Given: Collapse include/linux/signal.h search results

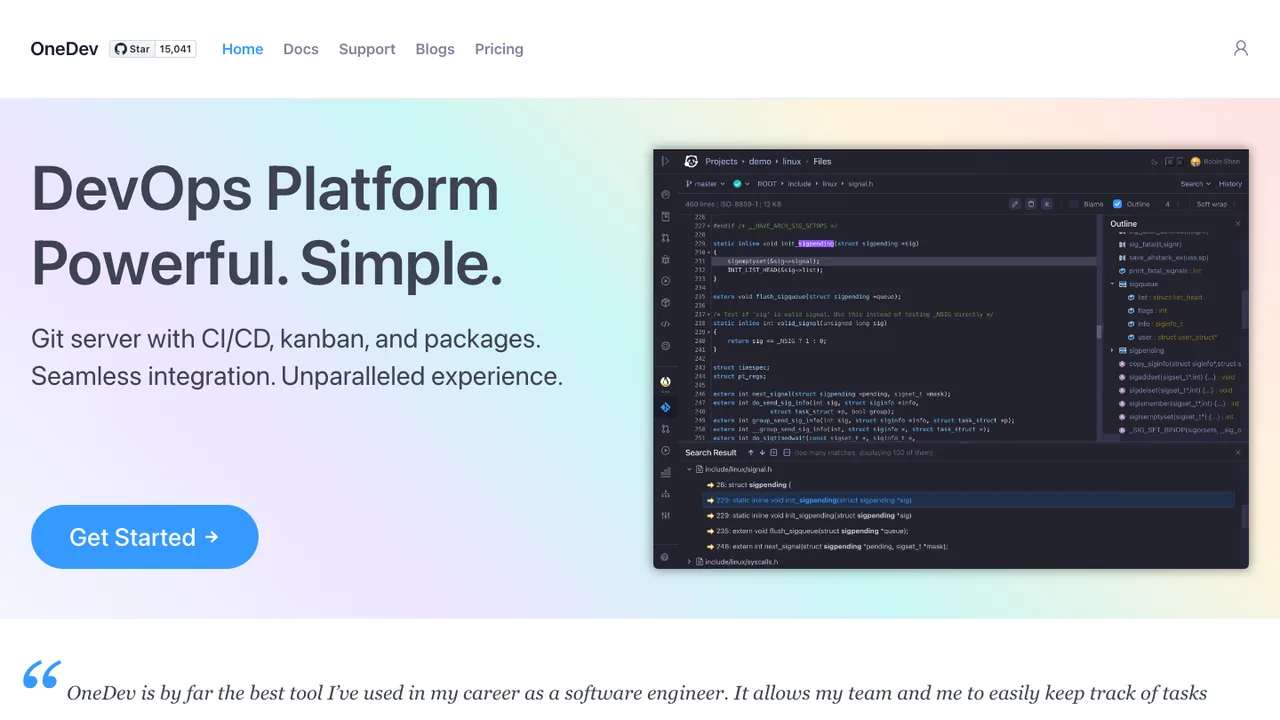Looking at the screenshot, I should [689, 469].
